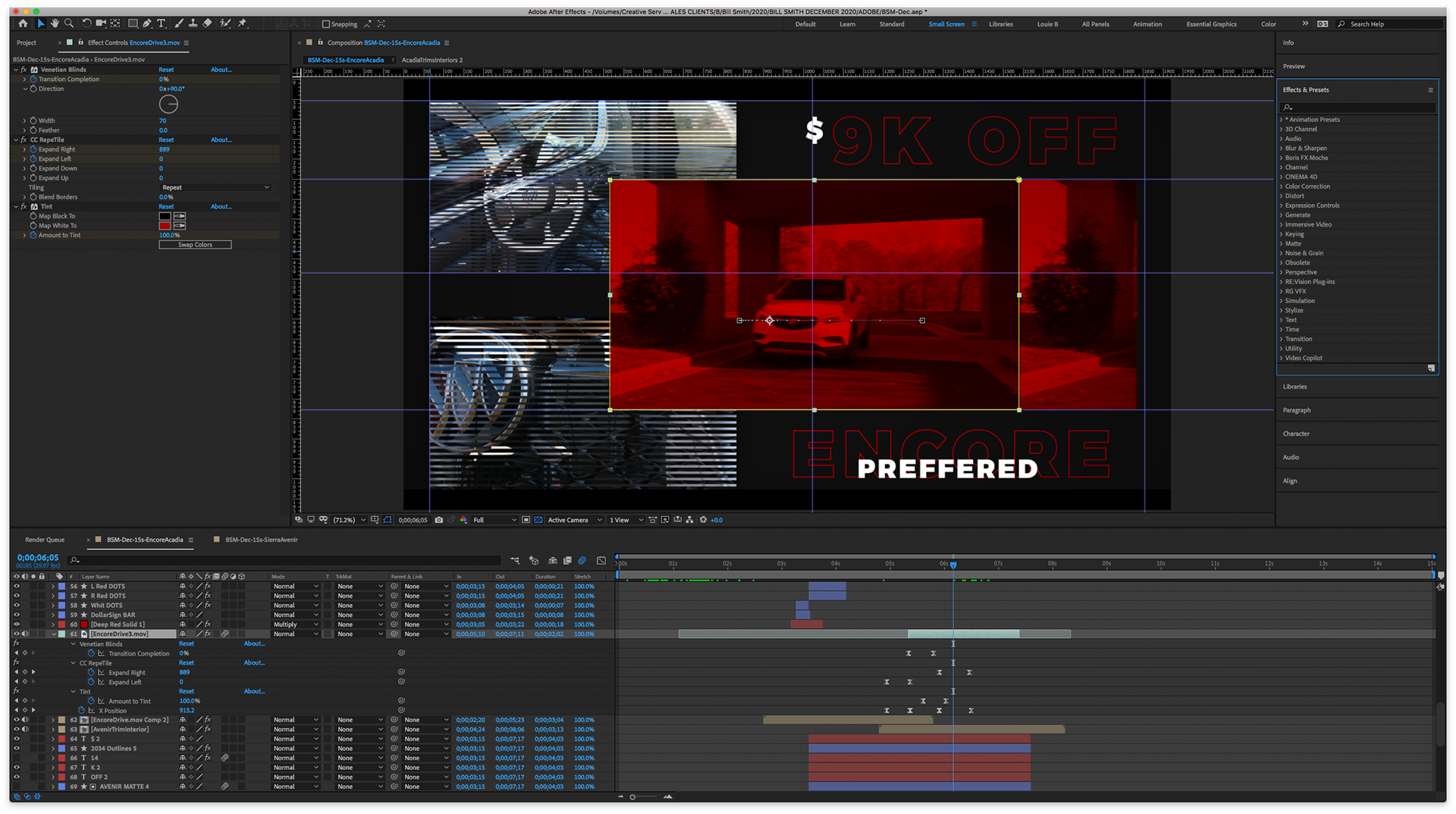
Task: Switch to the Render Queue tab
Action: tap(45, 540)
